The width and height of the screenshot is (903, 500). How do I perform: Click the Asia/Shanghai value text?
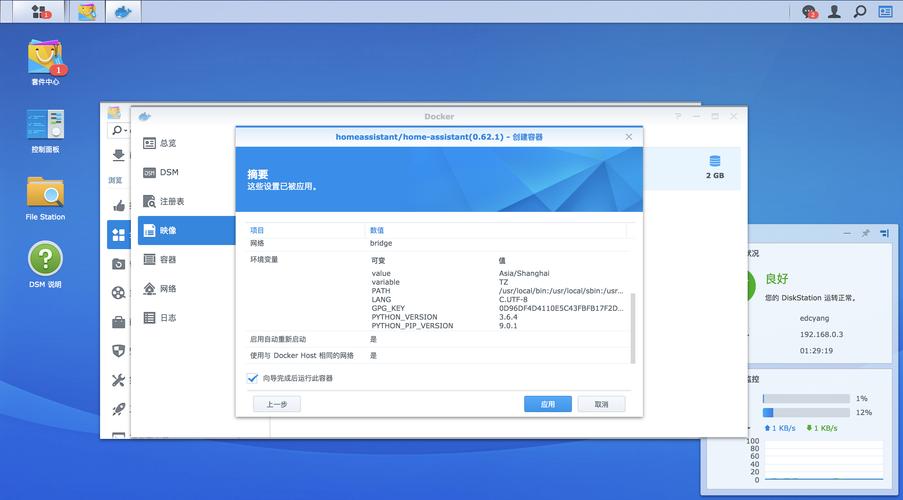point(524,273)
